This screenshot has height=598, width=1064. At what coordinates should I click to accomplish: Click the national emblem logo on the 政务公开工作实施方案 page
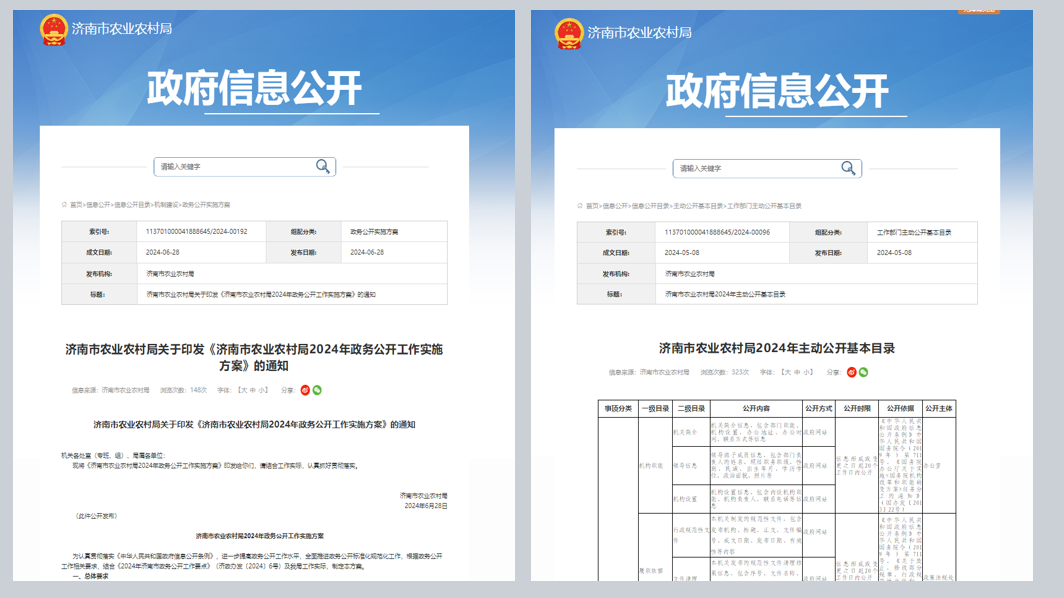pos(54,30)
